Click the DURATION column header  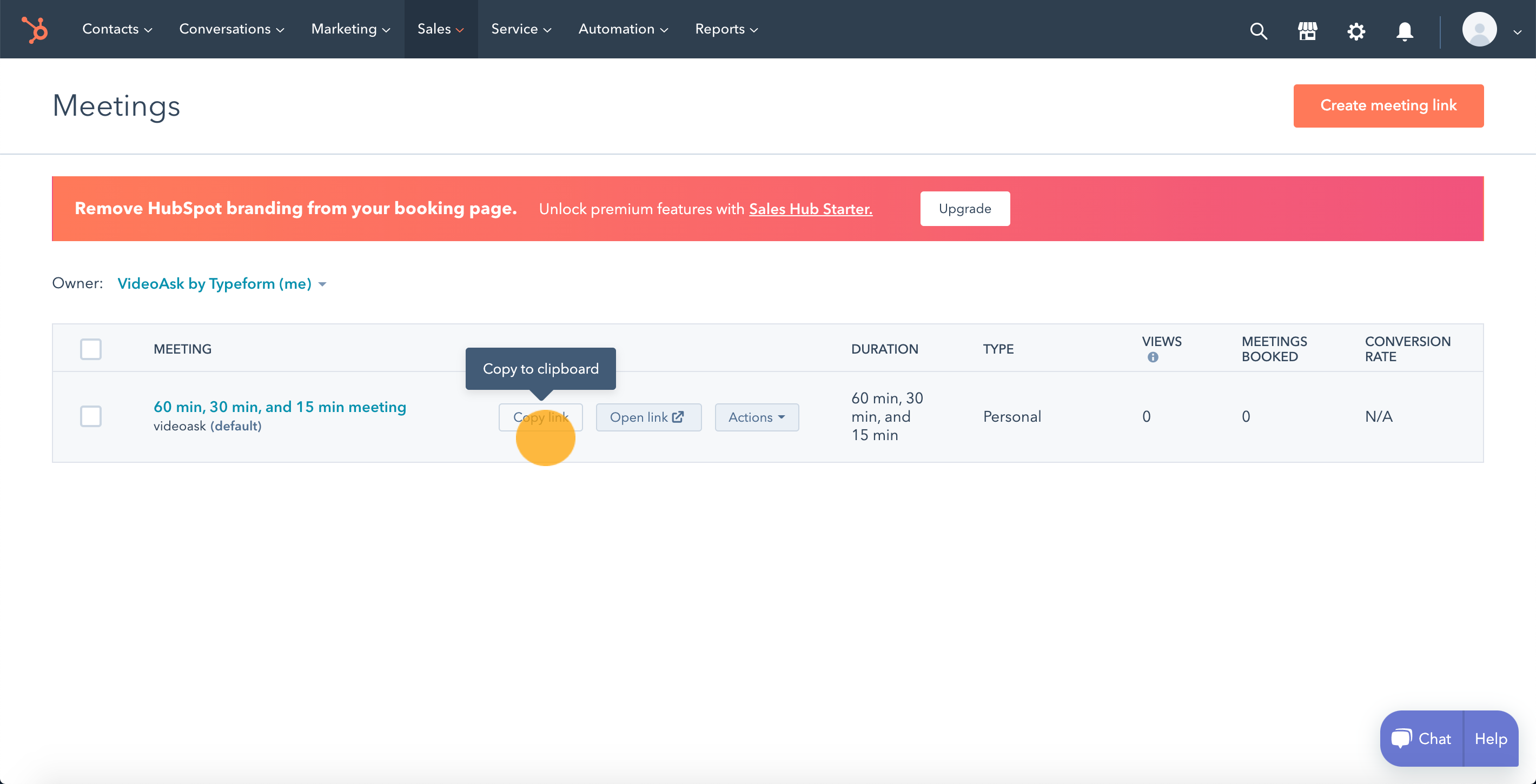pyautogui.click(x=884, y=349)
